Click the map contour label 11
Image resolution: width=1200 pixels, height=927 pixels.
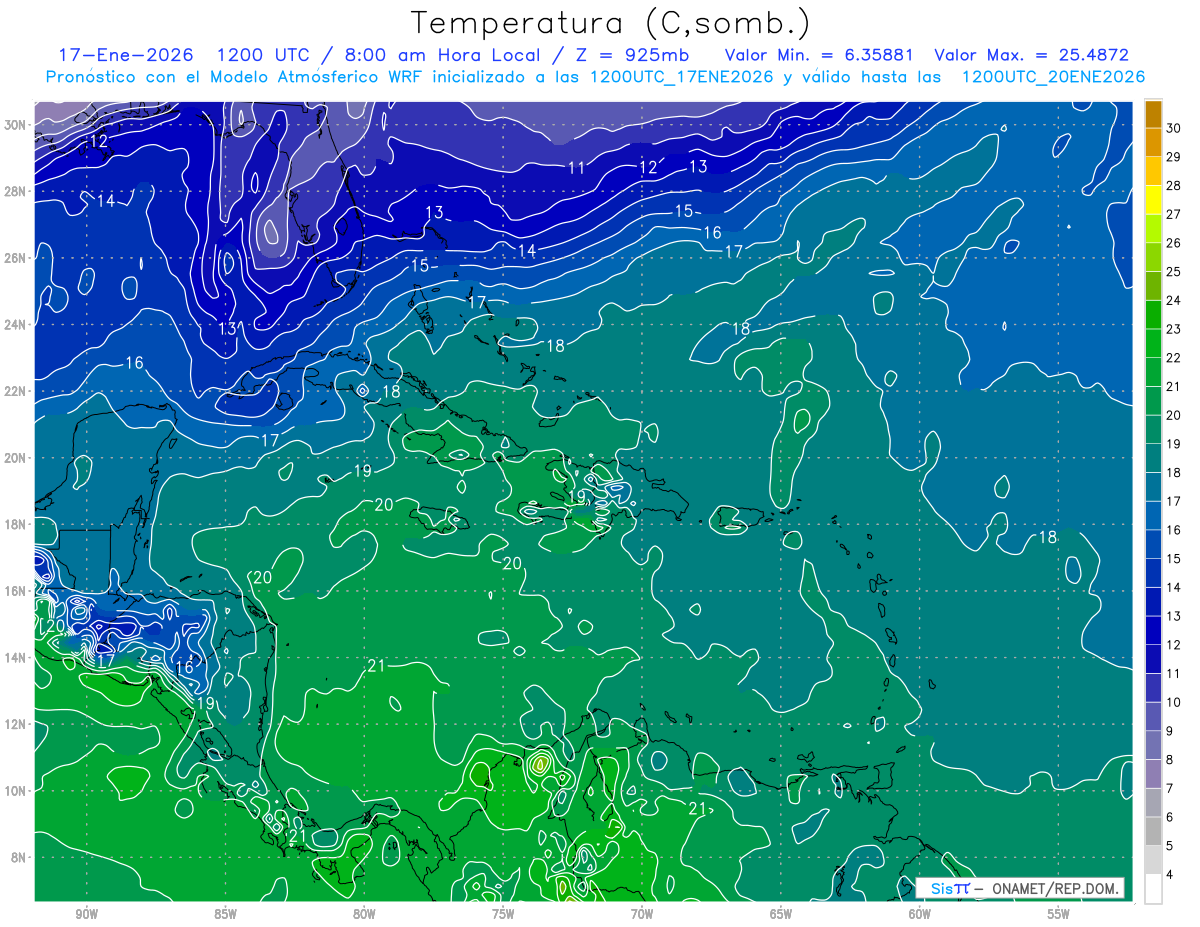tap(577, 168)
